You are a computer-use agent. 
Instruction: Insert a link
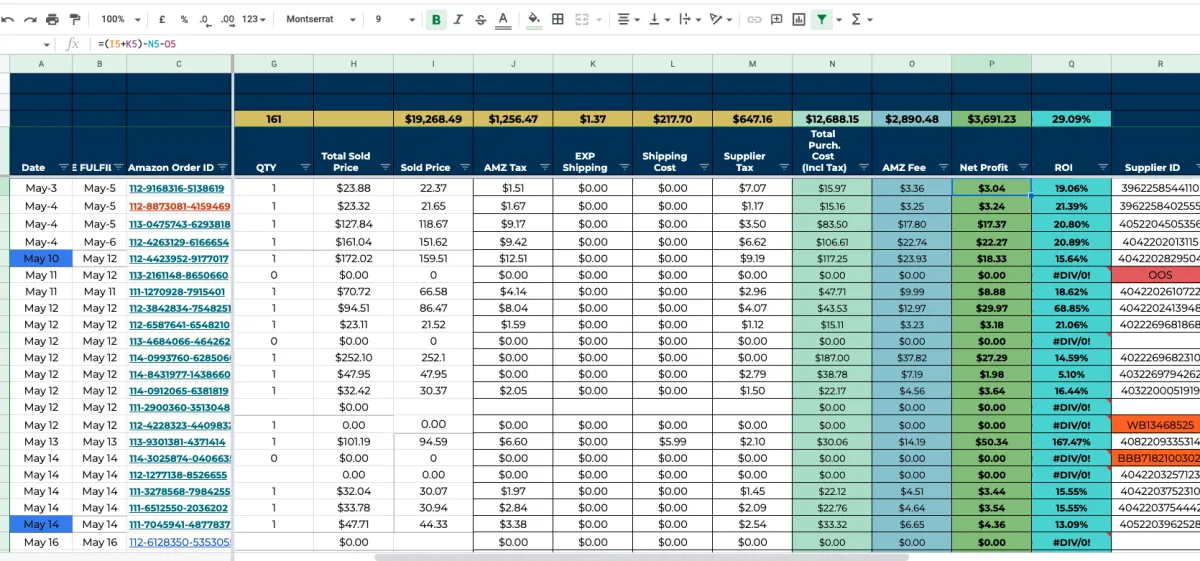coord(754,19)
